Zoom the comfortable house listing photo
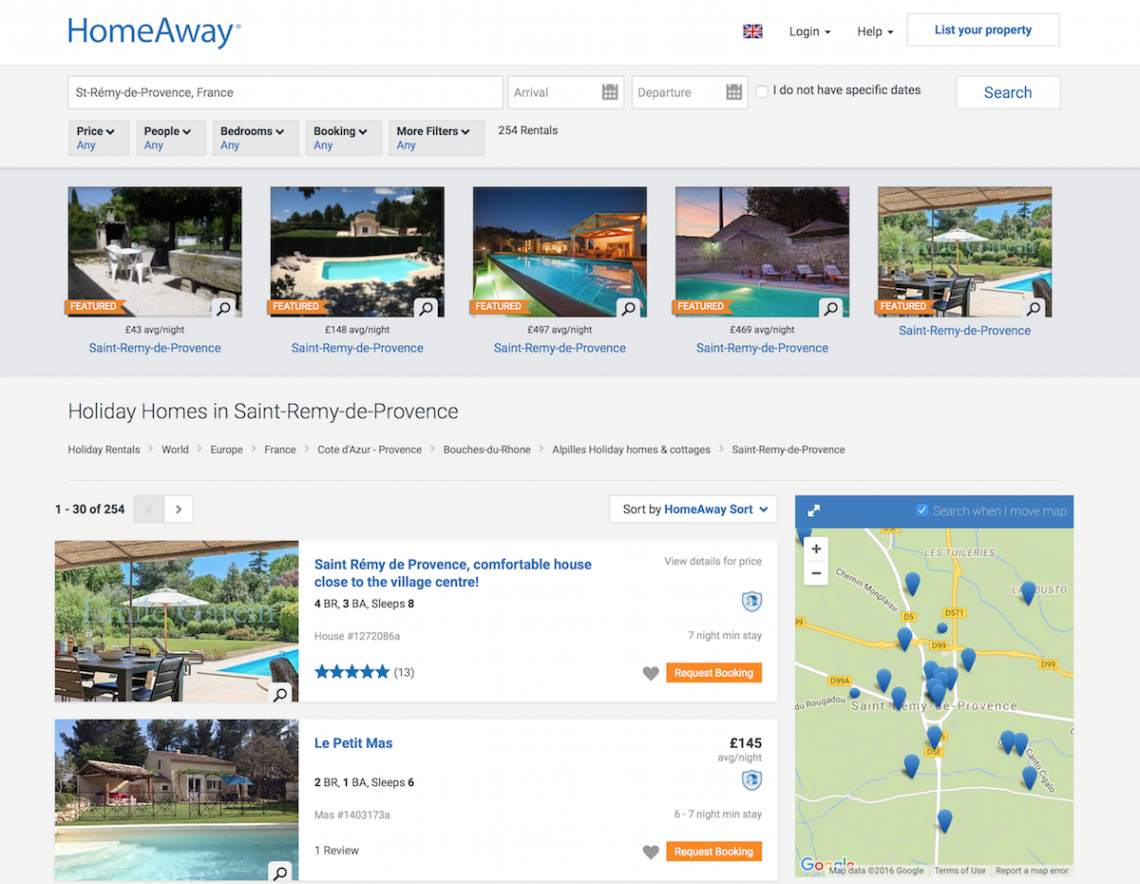1140x884 pixels. click(281, 694)
